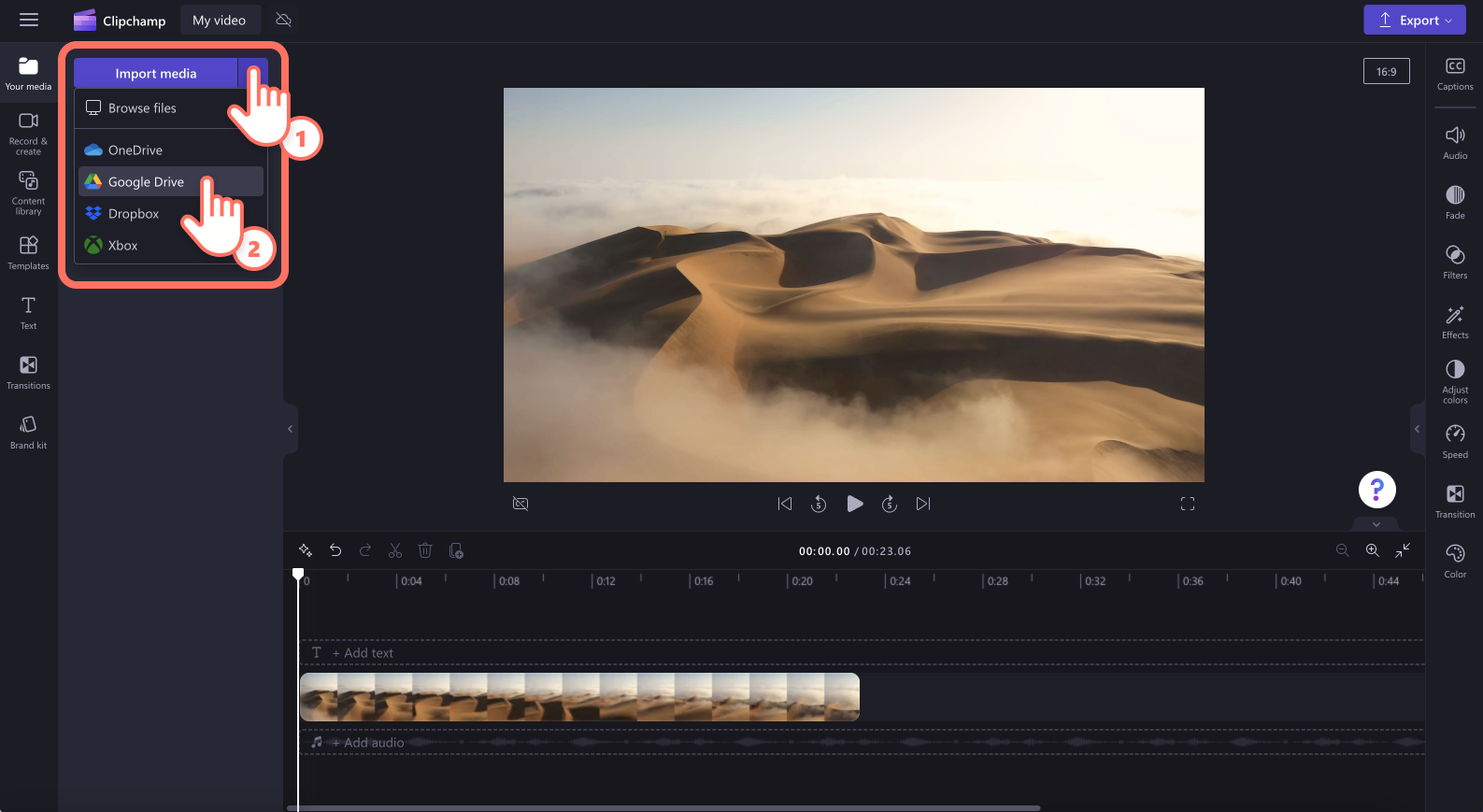Collapse the right properties panel
Screen dimensions: 1483x812
(1417, 429)
